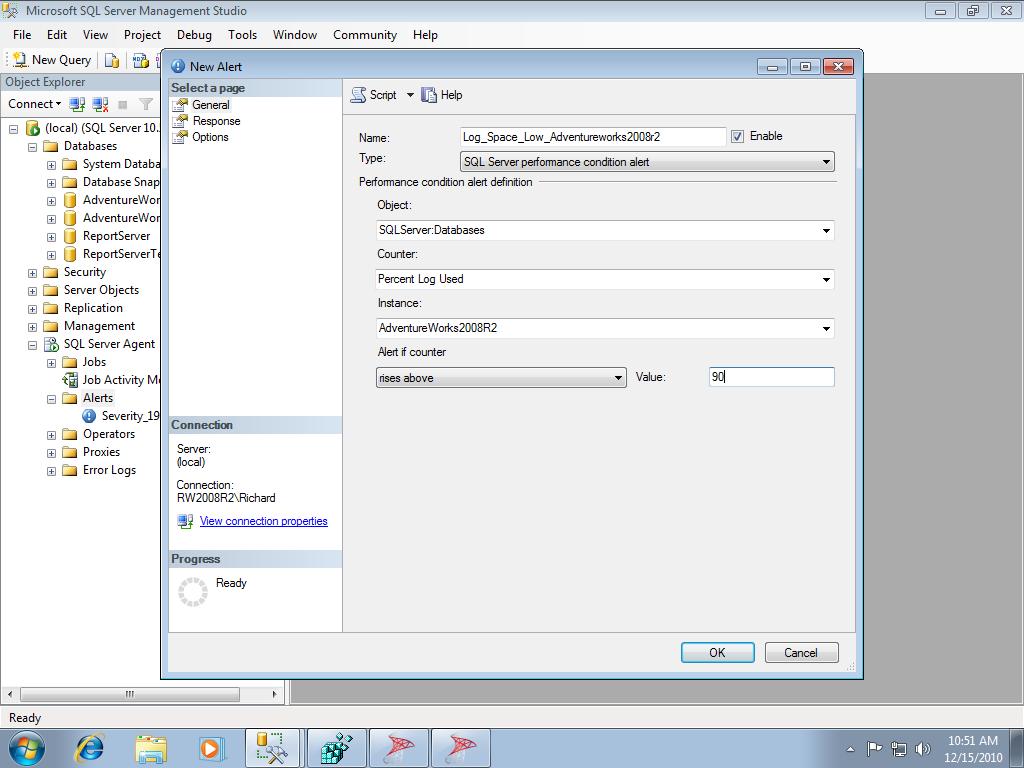Launch Internet Explorer from taskbar
Viewport: 1024px width, 768px height.
click(89, 748)
